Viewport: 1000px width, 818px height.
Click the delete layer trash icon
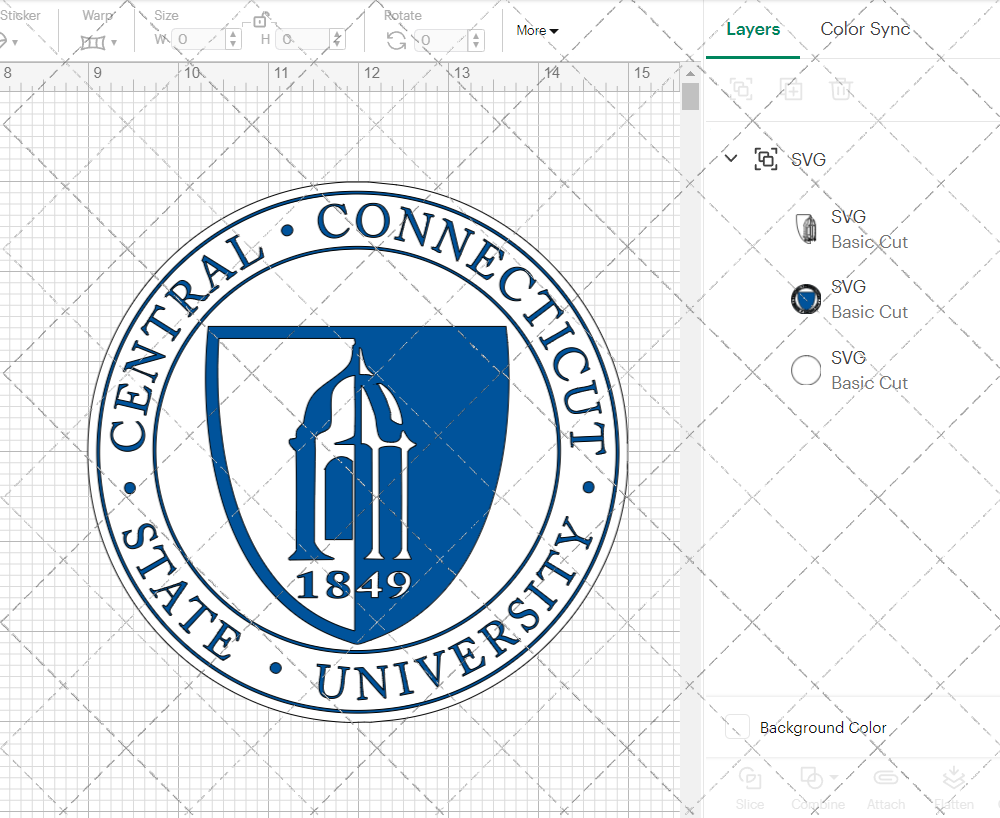[x=841, y=89]
